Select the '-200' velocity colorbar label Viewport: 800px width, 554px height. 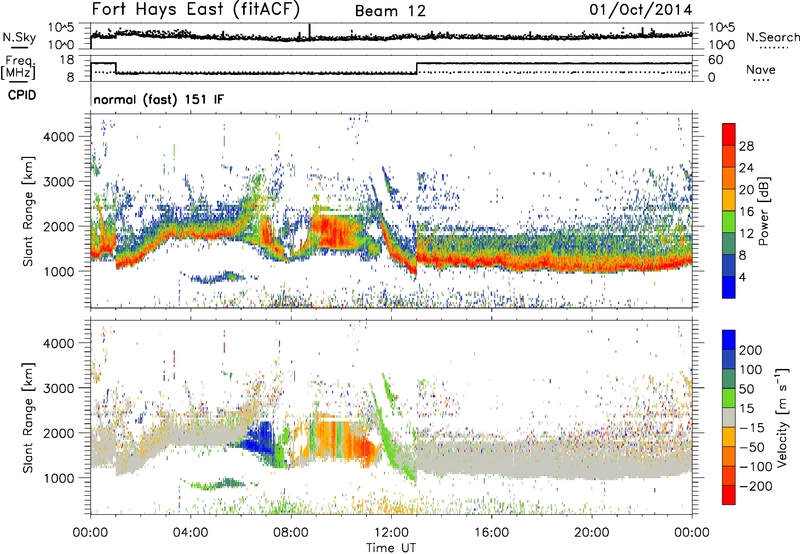click(x=755, y=486)
